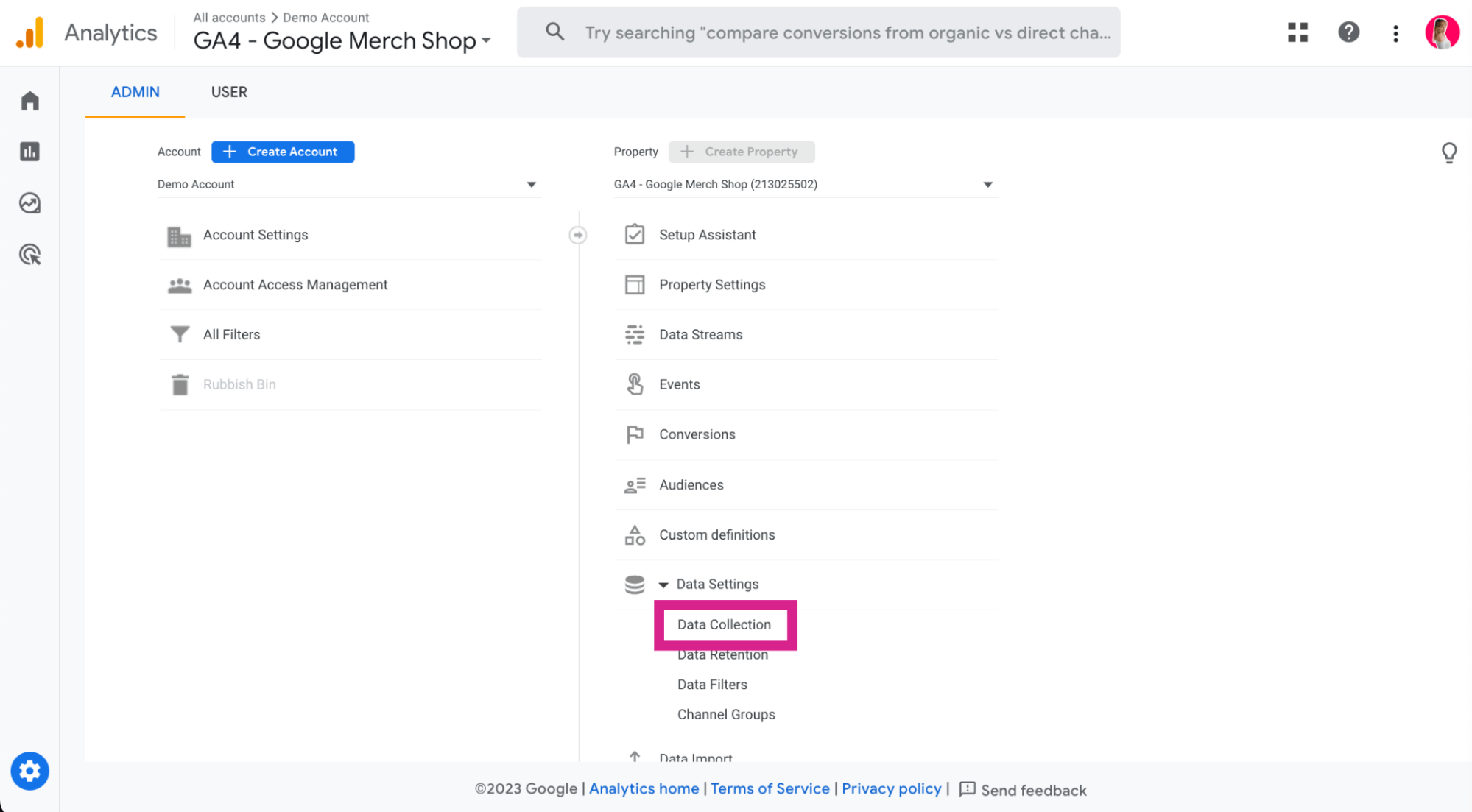This screenshot has width=1472, height=812.
Task: Open Advertising cursor icon in sidebar
Action: (x=29, y=255)
